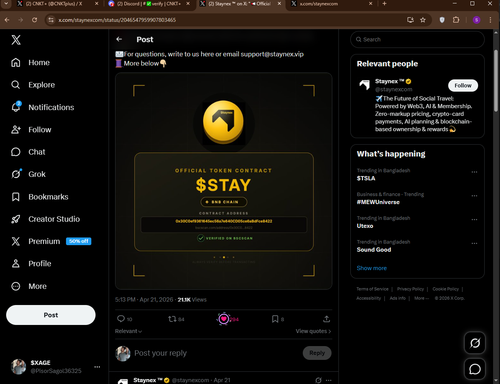Image resolution: width=500 pixels, height=384 pixels.
Task: Toggle the like heart on the post
Action: (224, 319)
